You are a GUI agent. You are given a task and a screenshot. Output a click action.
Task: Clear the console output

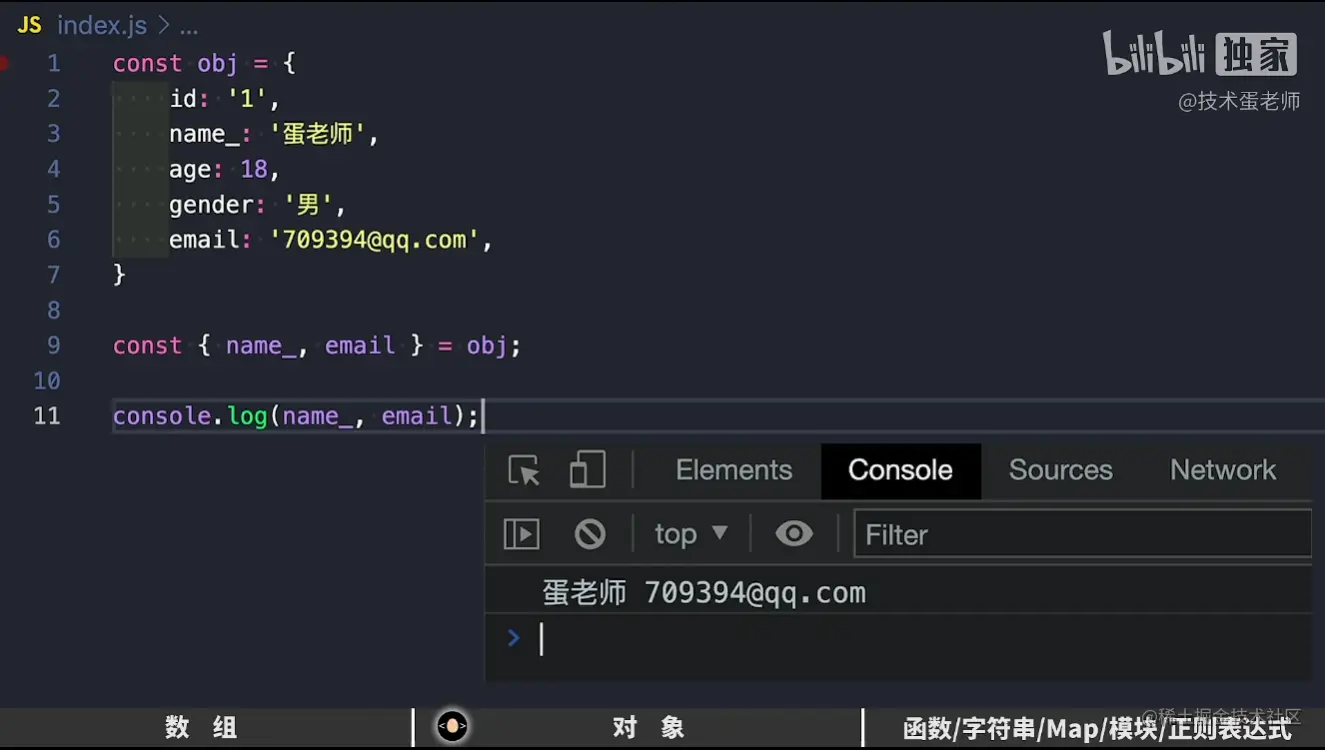[x=590, y=533]
